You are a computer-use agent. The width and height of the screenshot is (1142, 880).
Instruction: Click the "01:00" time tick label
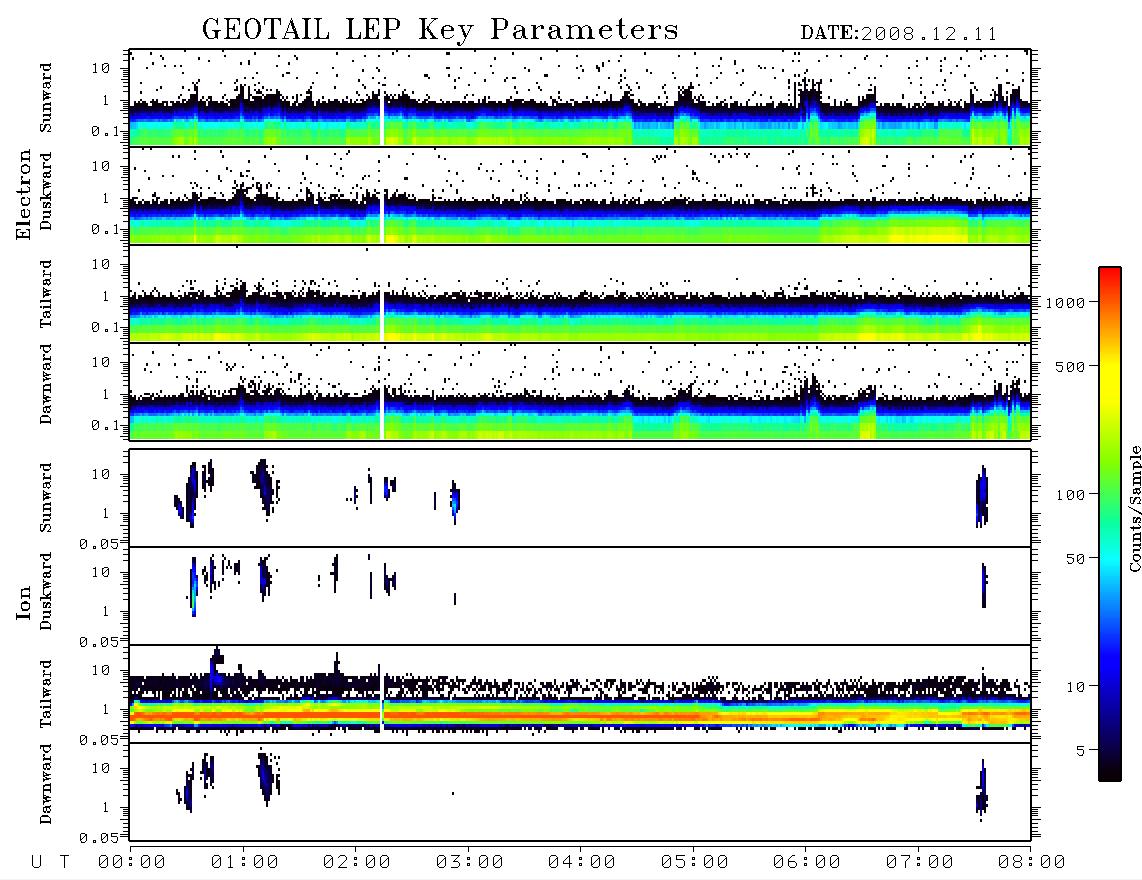(245, 862)
